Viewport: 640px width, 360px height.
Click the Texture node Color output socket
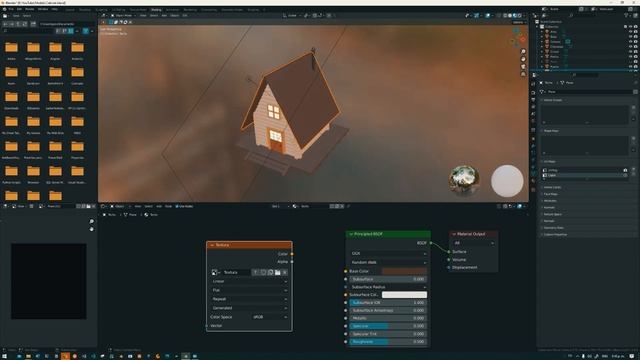[292, 254]
